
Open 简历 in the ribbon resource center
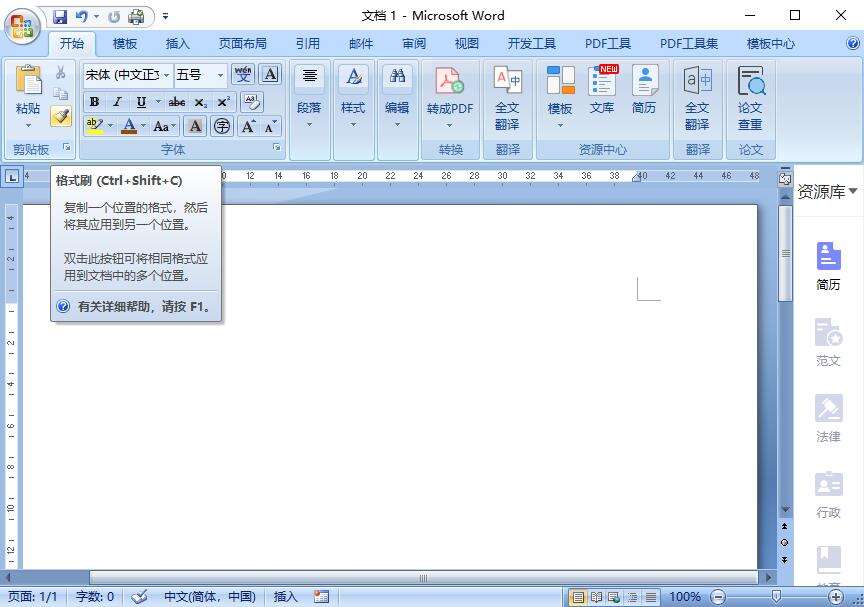coord(644,90)
